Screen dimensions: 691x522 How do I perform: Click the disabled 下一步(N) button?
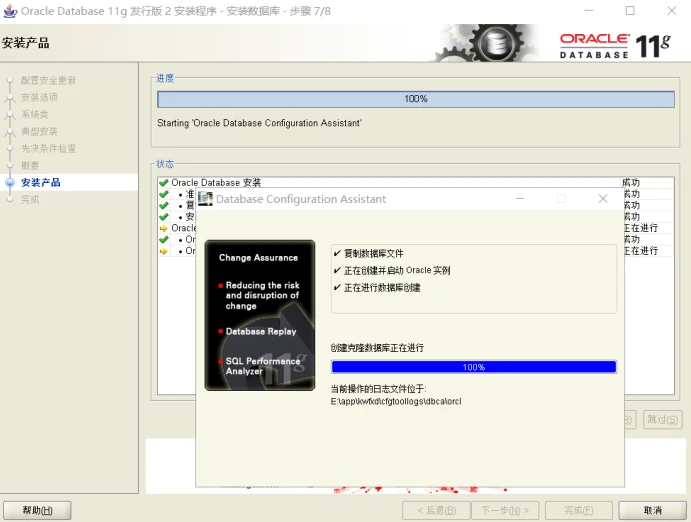pyautogui.click(x=505, y=511)
